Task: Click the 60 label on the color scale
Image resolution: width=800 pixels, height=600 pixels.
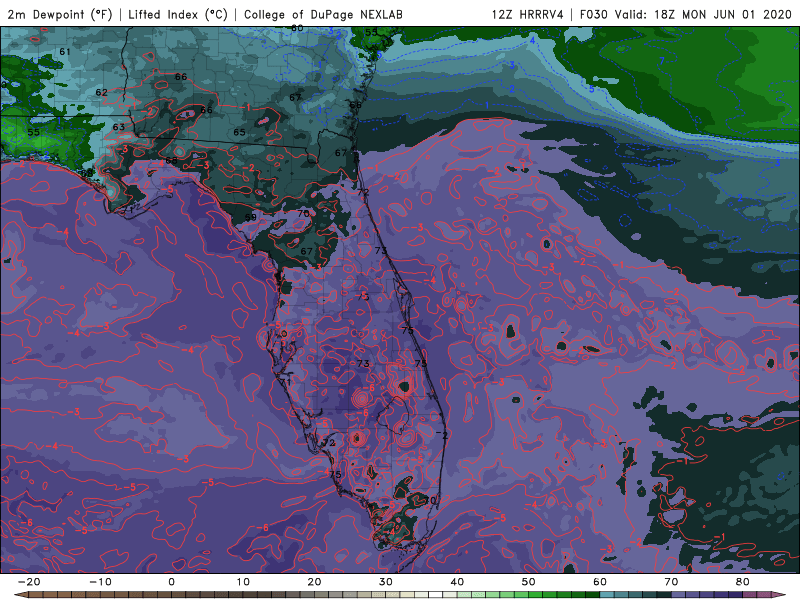Action: pos(600,582)
